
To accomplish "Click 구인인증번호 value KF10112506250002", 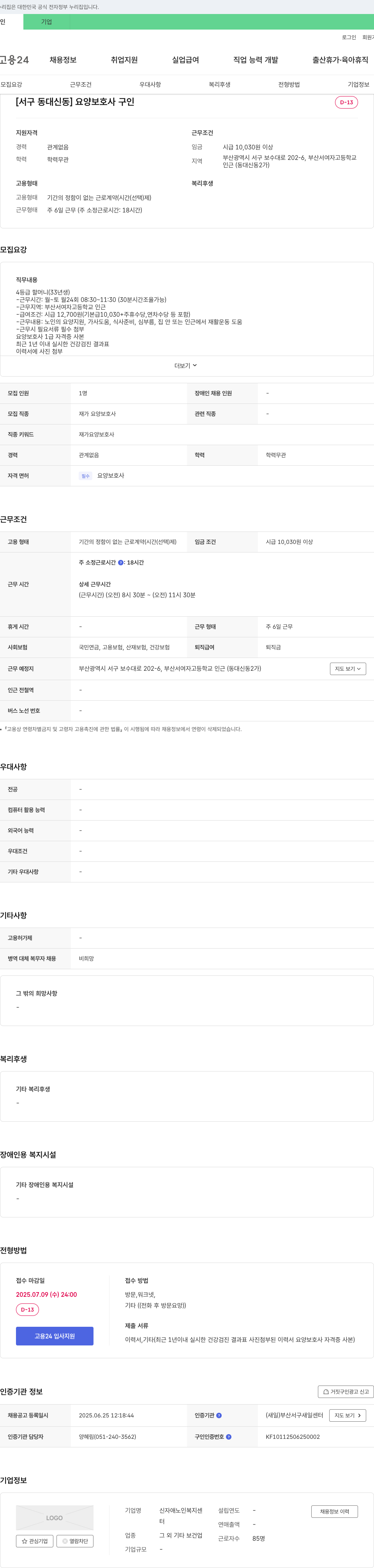I will coord(292,1436).
